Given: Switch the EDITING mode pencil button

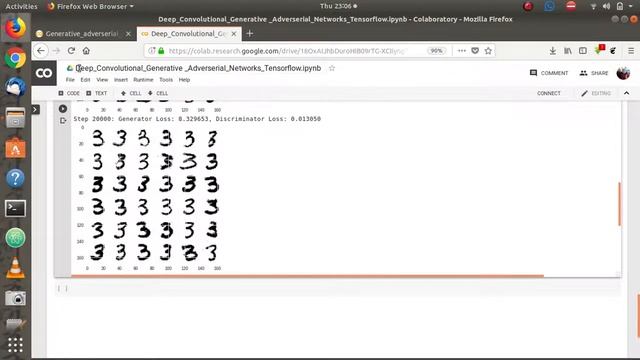Looking at the screenshot, I should pos(596,93).
